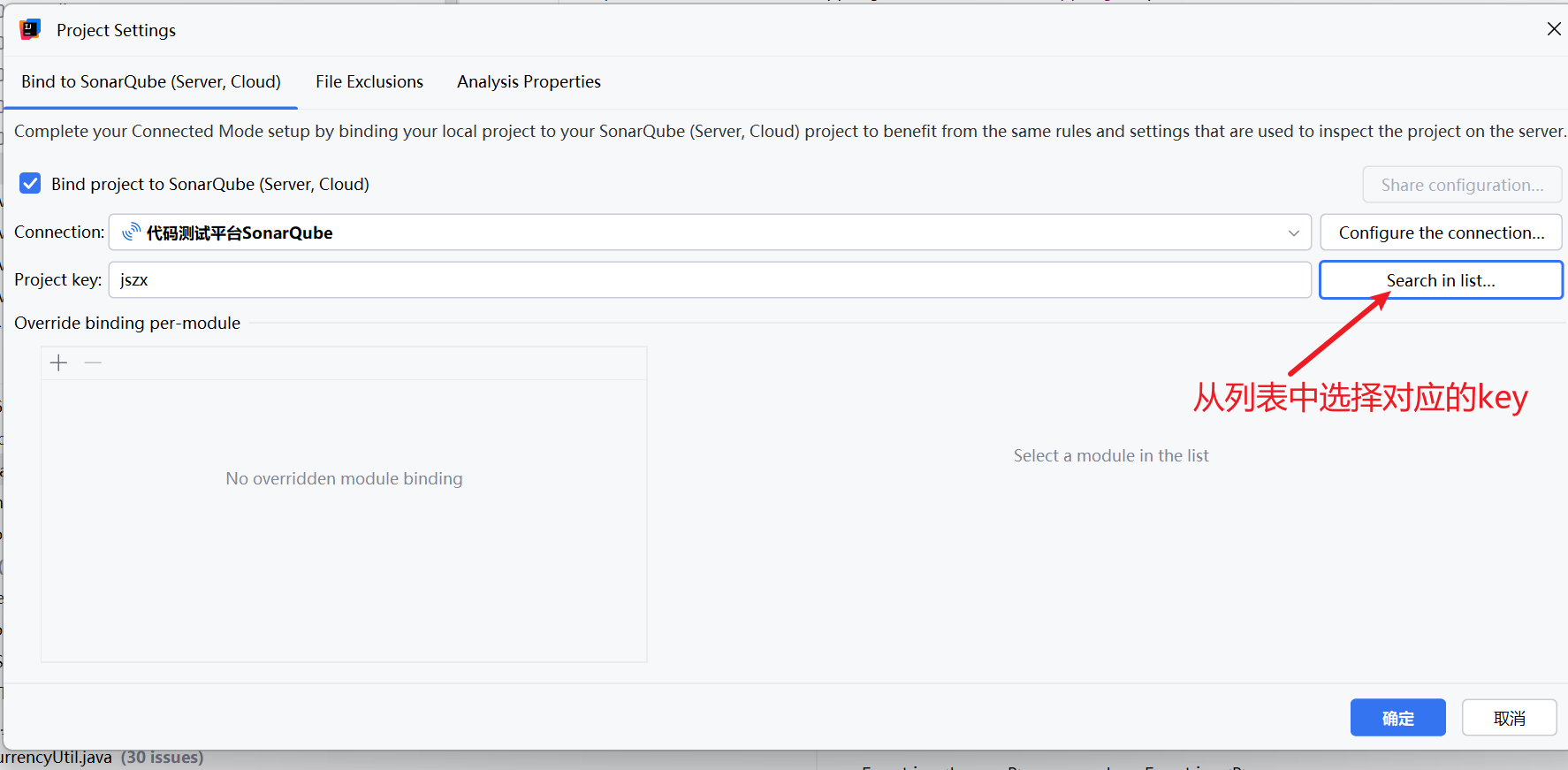Click the "Override binding per-module" label
Image resolution: width=1568 pixels, height=770 pixels.
pos(127,323)
